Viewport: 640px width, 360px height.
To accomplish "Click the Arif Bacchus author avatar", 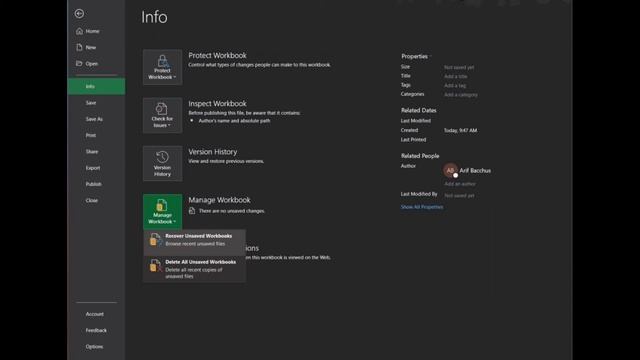I will coord(451,170).
